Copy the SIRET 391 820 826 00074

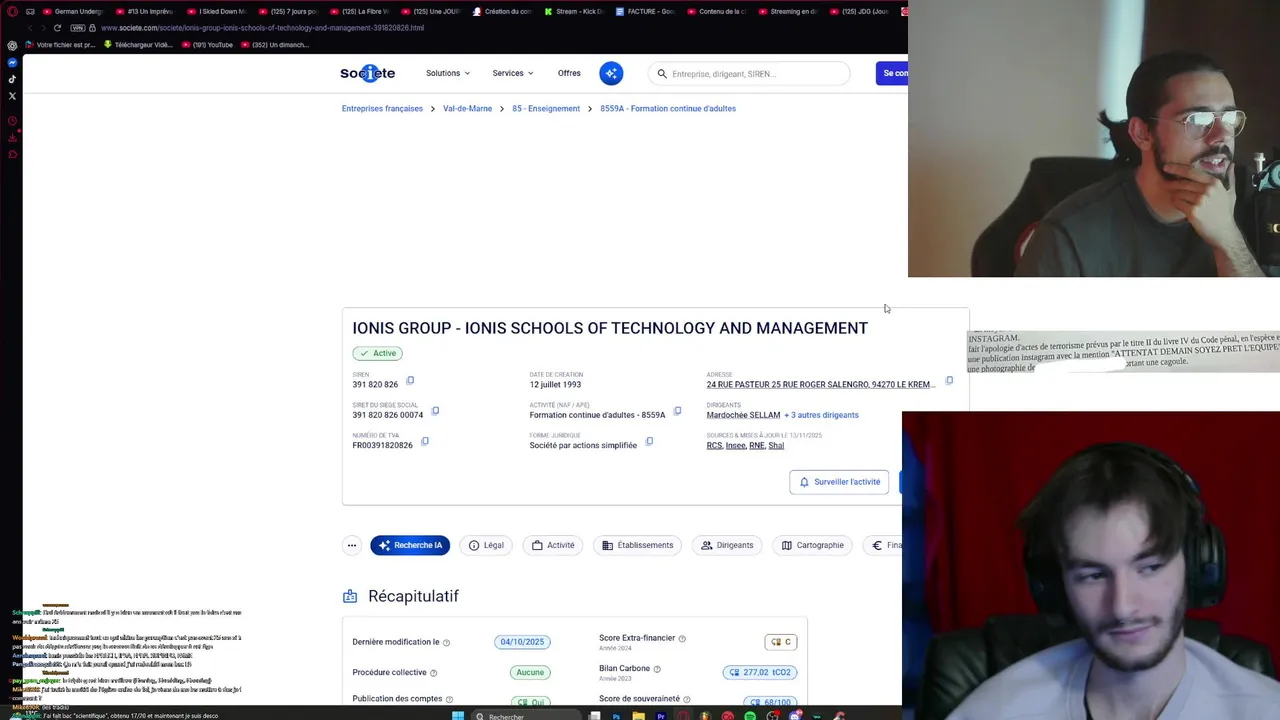point(435,411)
